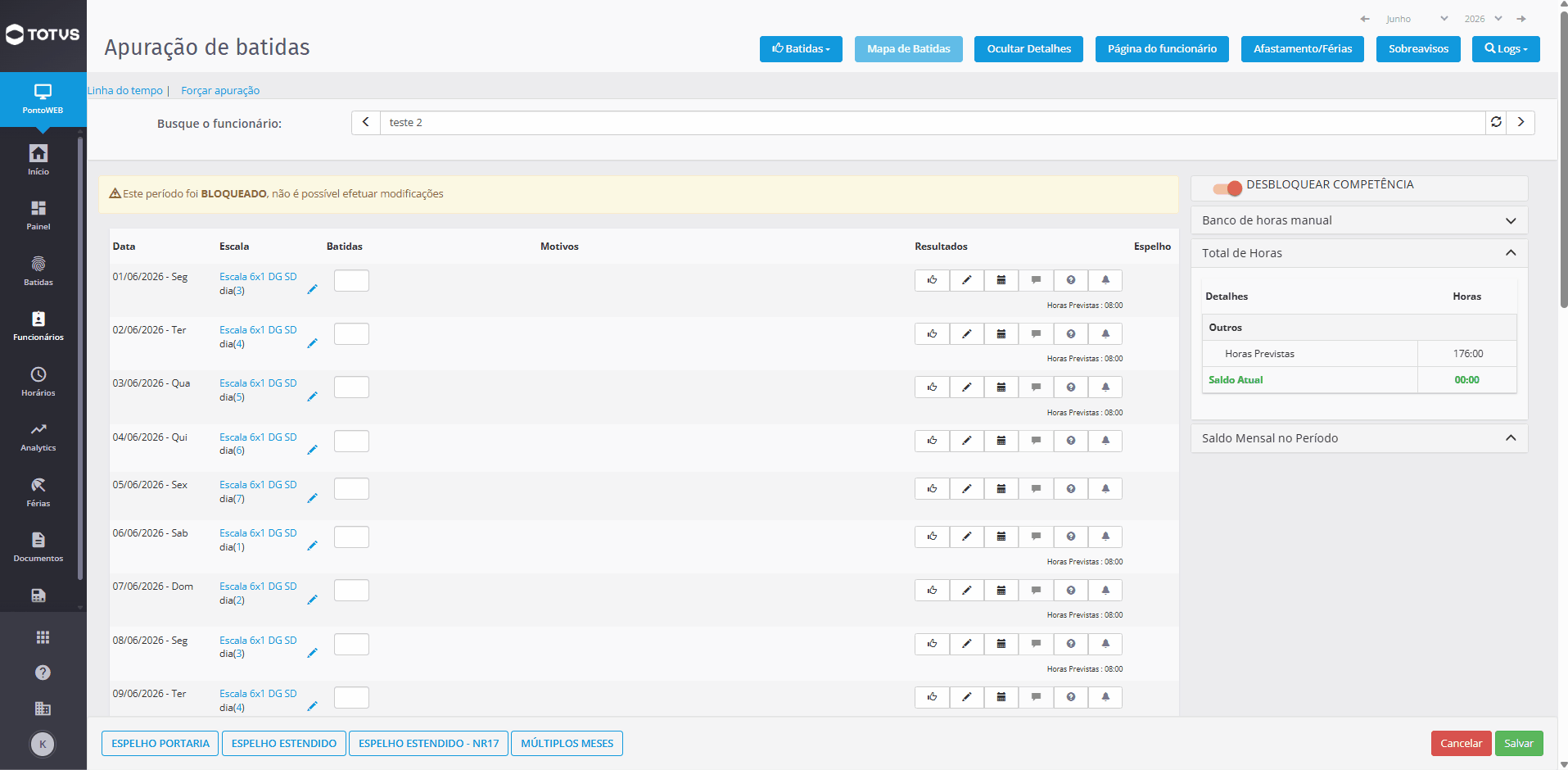Open the PontoWEB module in sidebar
This screenshot has width=1568, height=770.
pyautogui.click(x=43, y=99)
